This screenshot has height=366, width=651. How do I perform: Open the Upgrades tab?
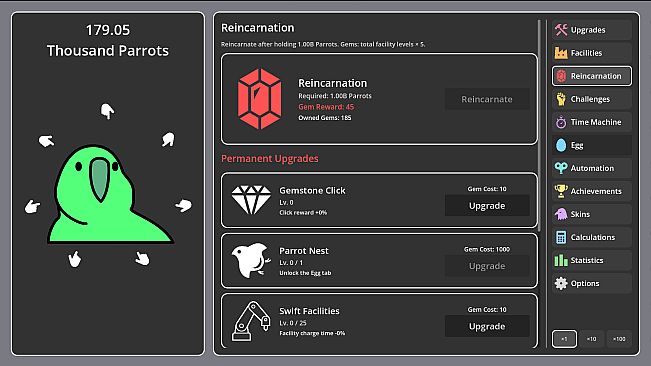click(x=592, y=30)
